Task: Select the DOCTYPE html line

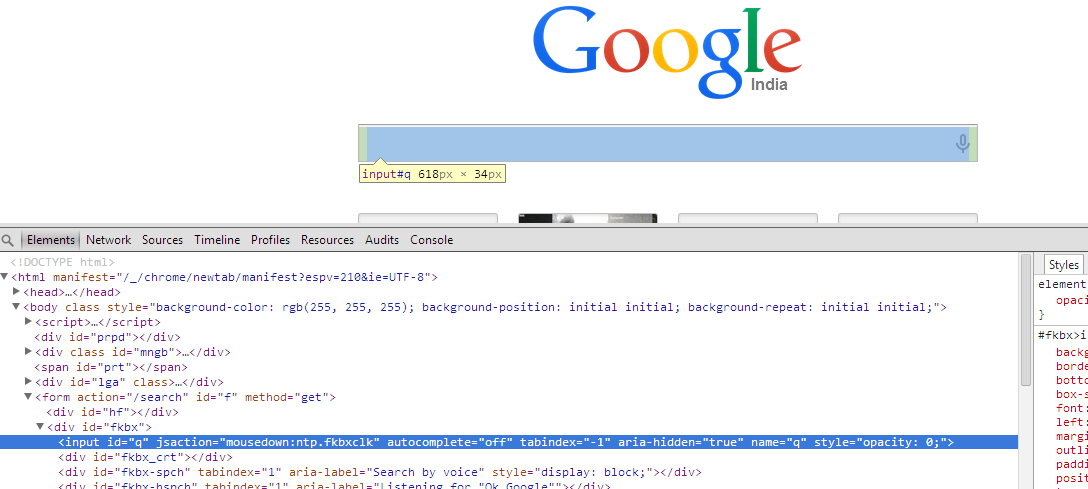Action: [x=62, y=262]
